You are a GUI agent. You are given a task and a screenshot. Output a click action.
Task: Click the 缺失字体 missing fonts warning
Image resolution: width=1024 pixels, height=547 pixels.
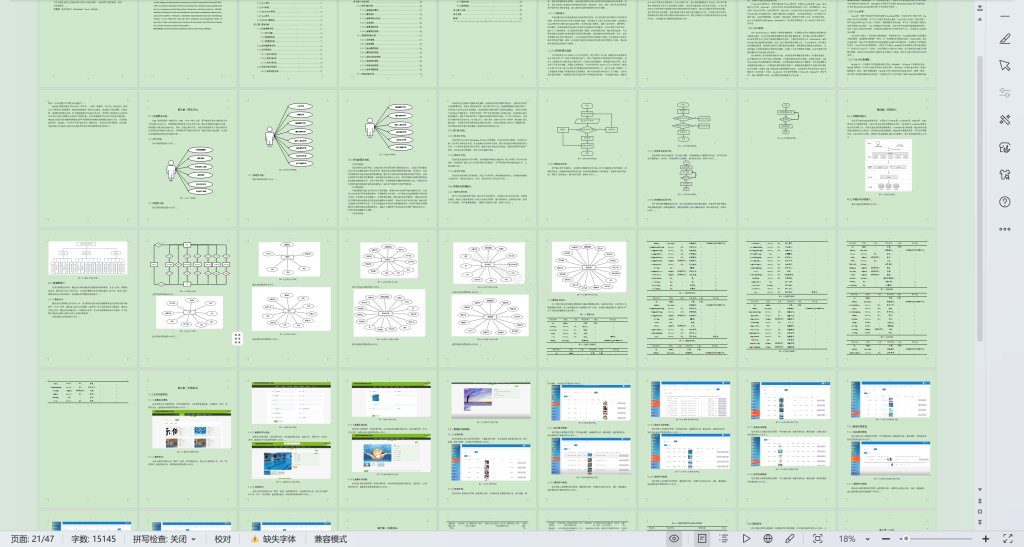pyautogui.click(x=274, y=539)
